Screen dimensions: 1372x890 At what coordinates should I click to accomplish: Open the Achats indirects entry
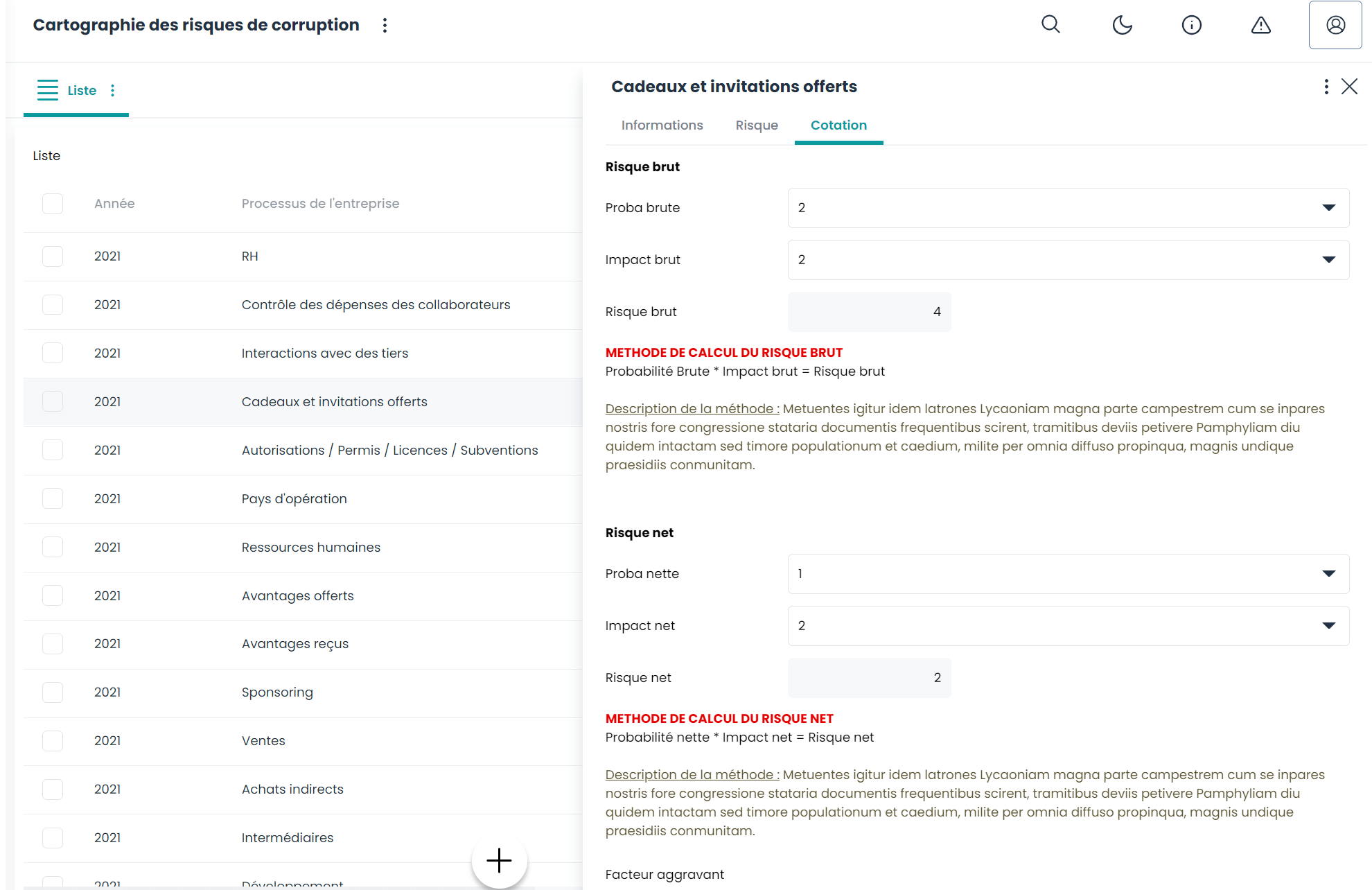pyautogui.click(x=292, y=789)
